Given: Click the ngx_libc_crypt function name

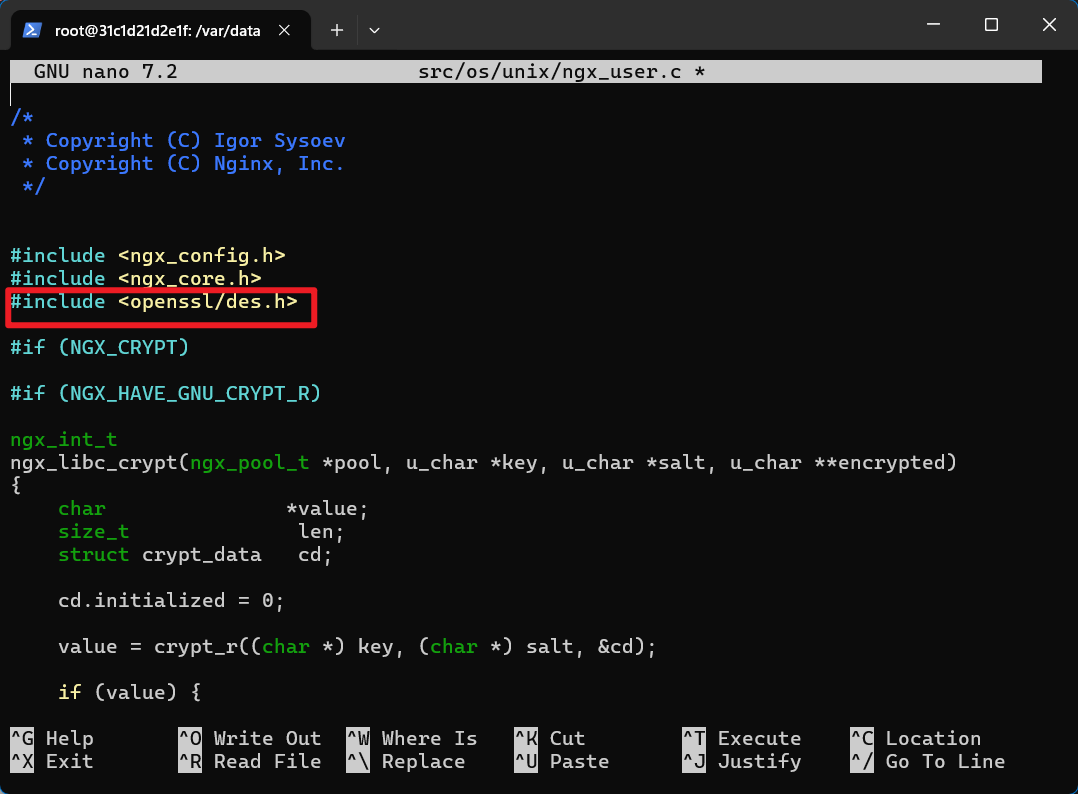Looking at the screenshot, I should (x=94, y=463).
